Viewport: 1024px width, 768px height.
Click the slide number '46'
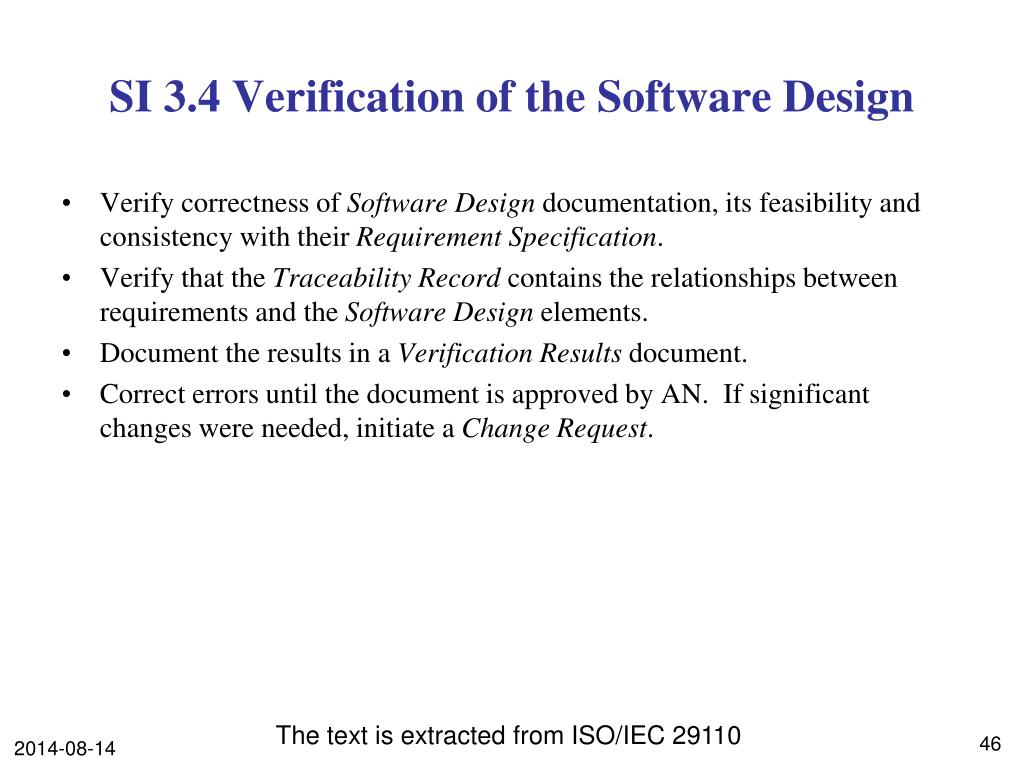(x=990, y=744)
